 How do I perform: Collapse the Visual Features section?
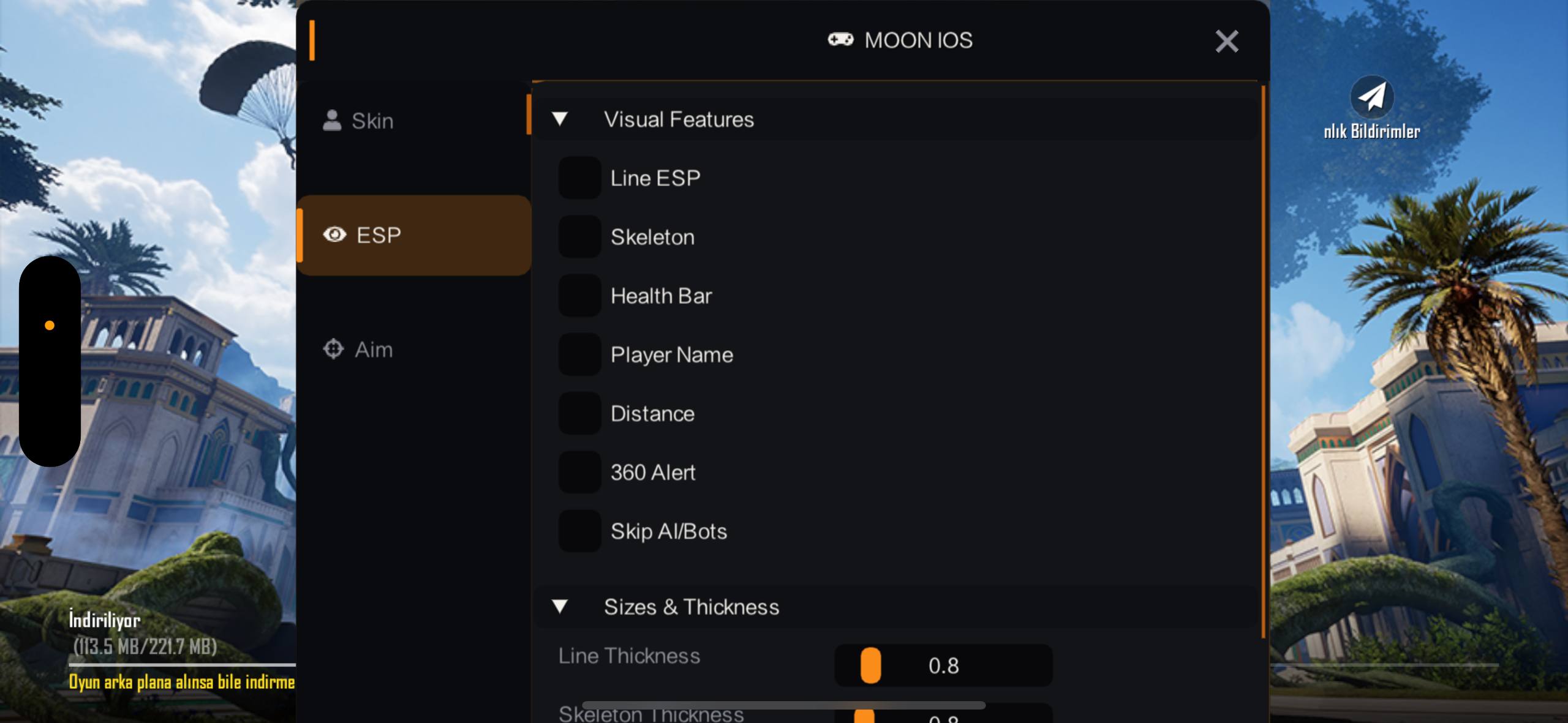(559, 119)
